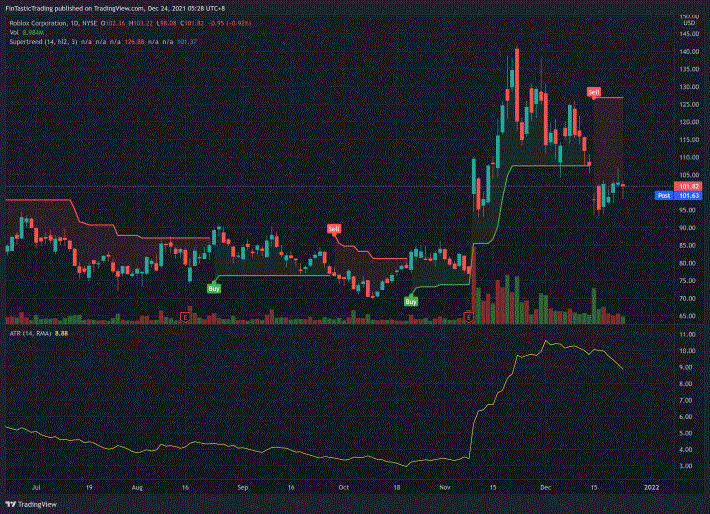
Task: Click the blue Post price label
Action: (662, 196)
